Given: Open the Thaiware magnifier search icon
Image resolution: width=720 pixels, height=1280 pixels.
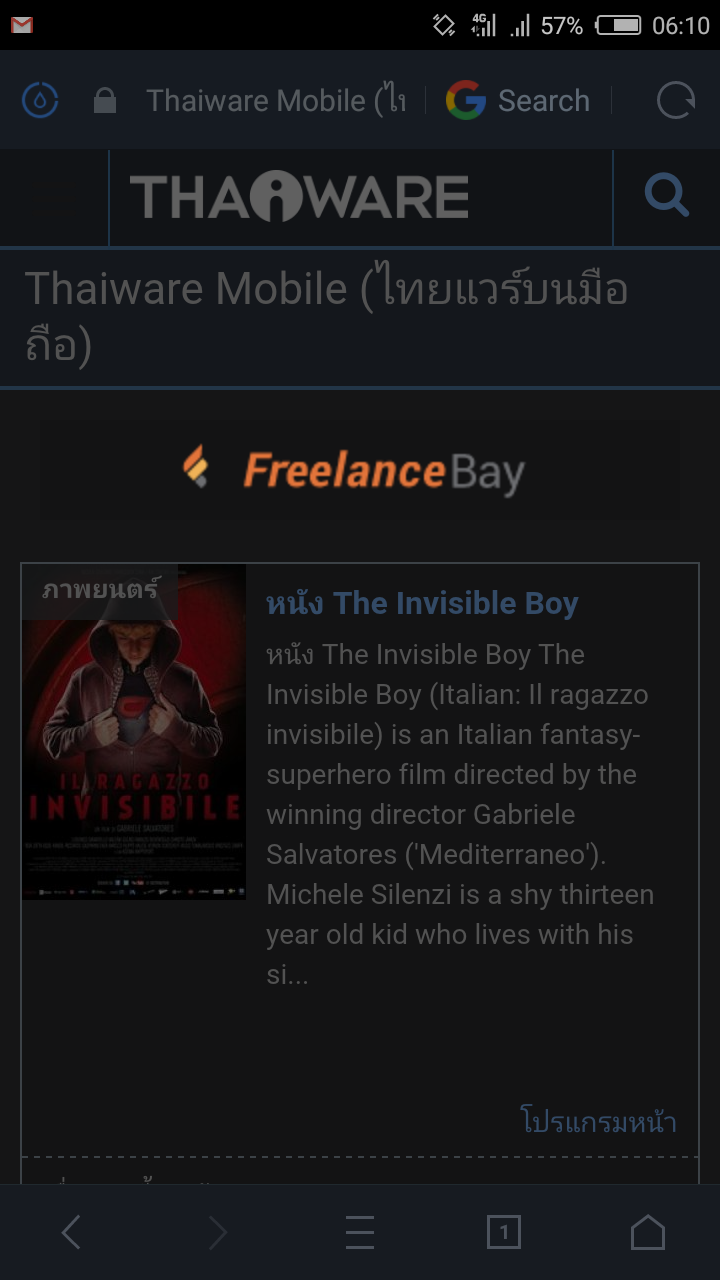Looking at the screenshot, I should click(x=666, y=196).
